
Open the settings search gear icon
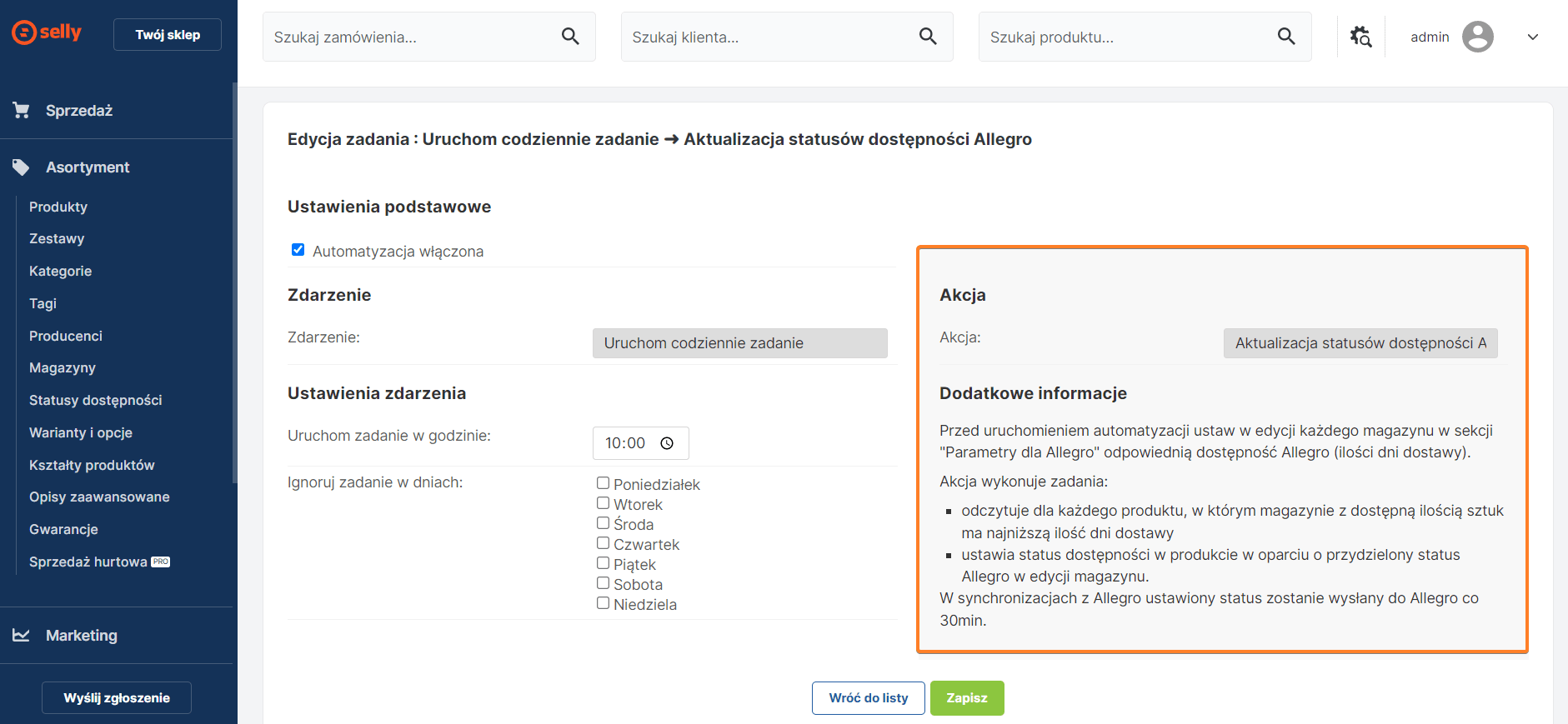1360,37
